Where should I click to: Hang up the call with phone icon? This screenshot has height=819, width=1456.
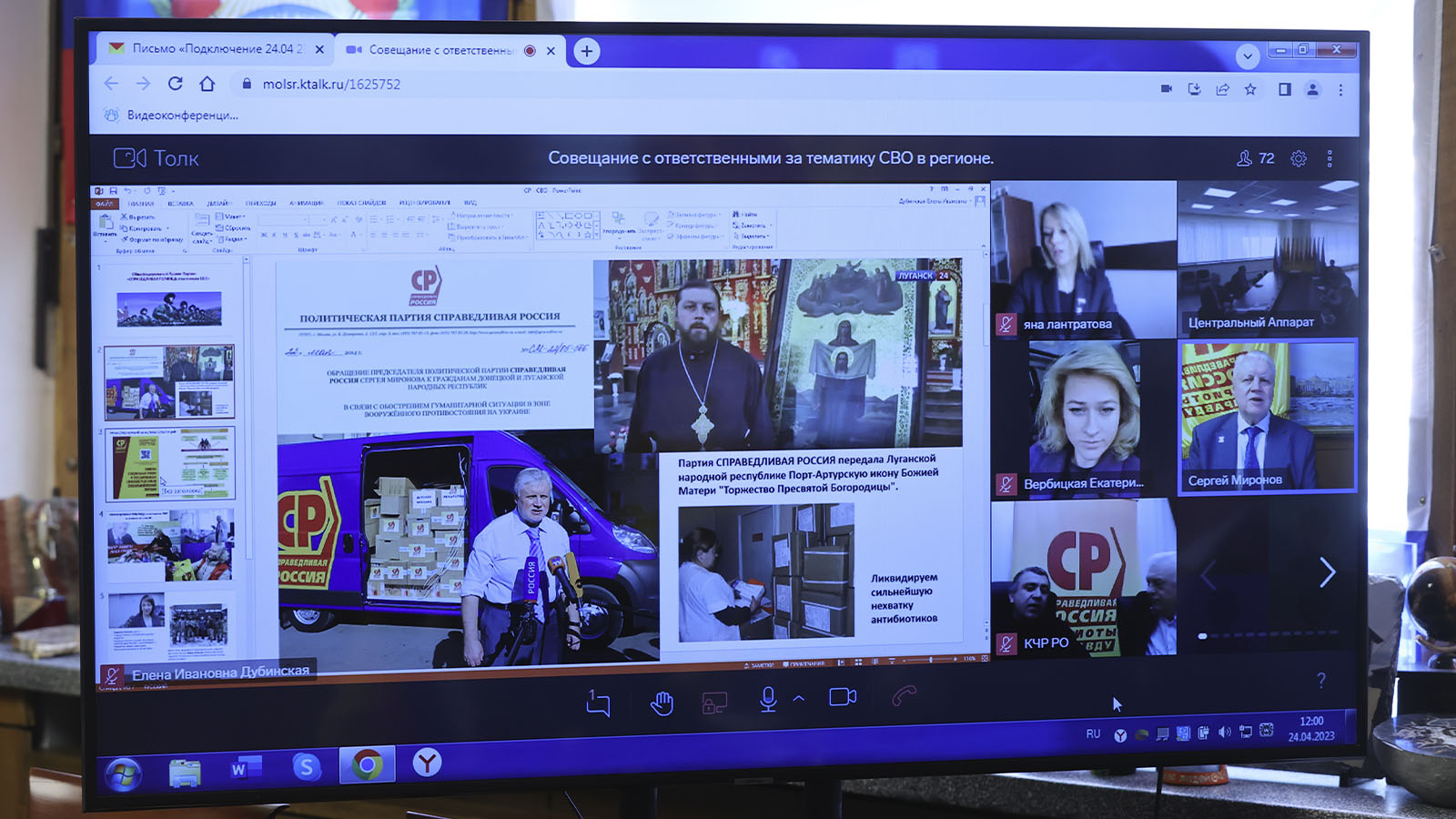point(904,697)
